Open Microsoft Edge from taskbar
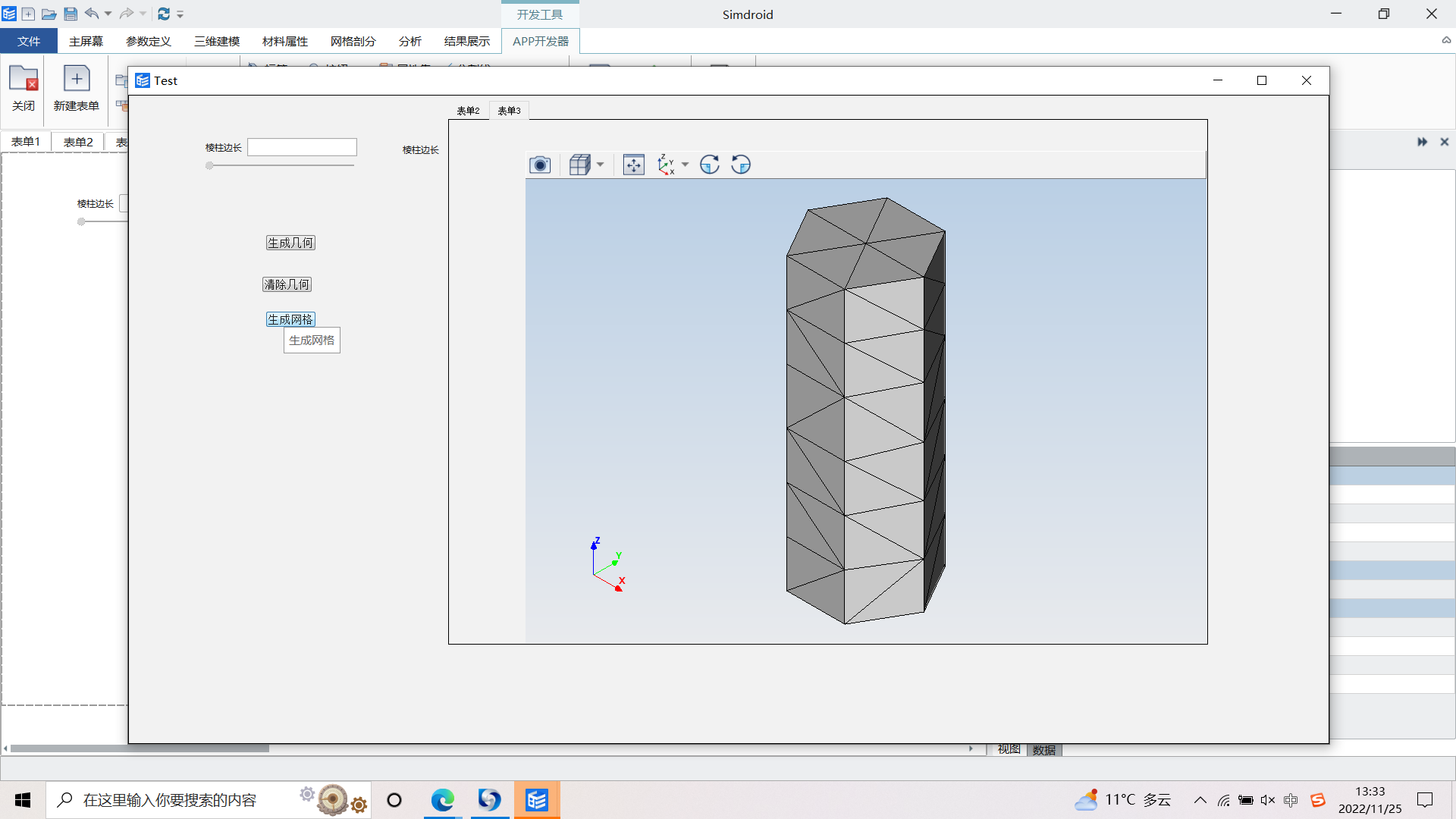The height and width of the screenshot is (819, 1456). click(x=443, y=800)
